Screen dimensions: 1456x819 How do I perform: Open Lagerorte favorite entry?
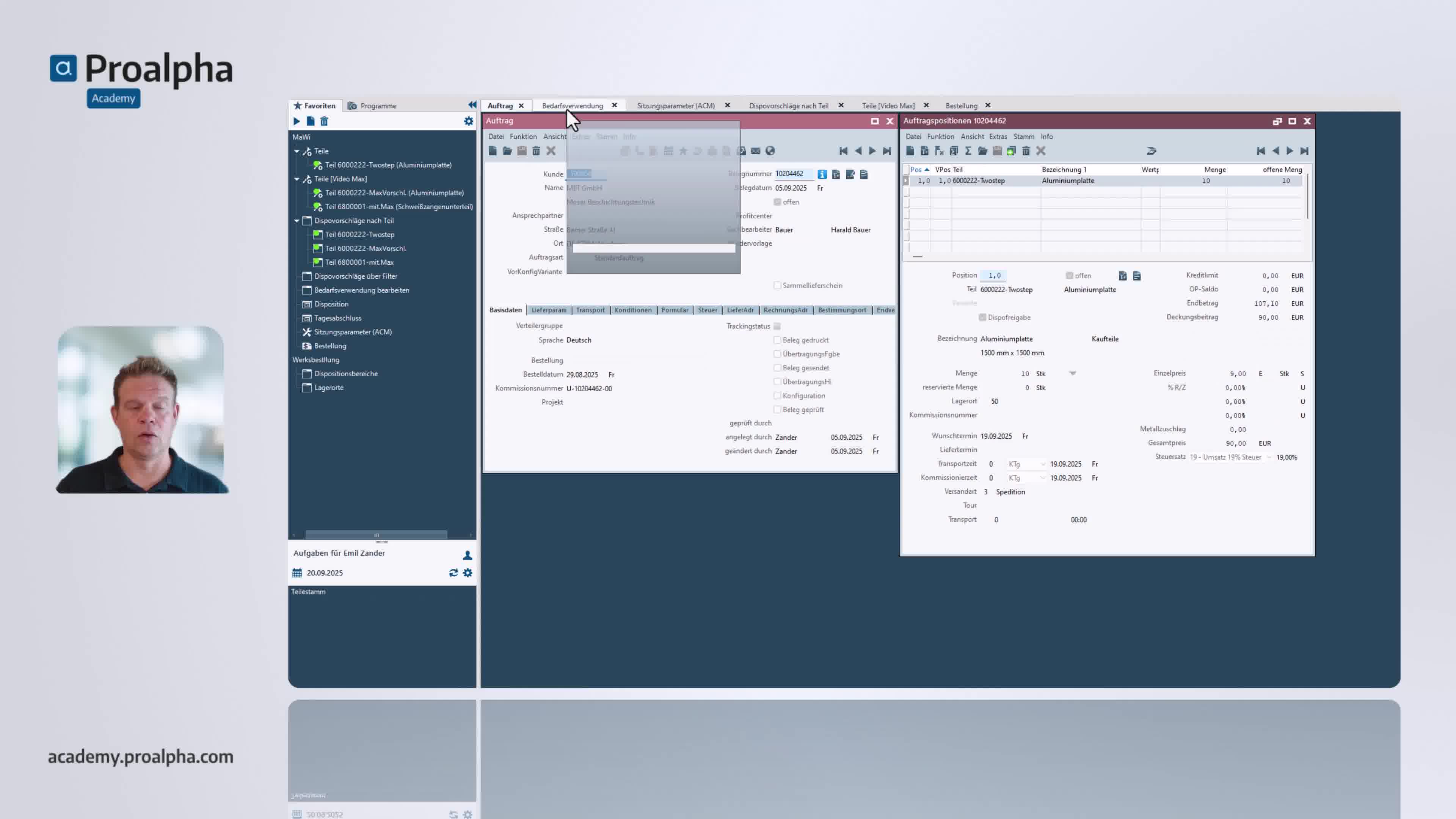328,388
